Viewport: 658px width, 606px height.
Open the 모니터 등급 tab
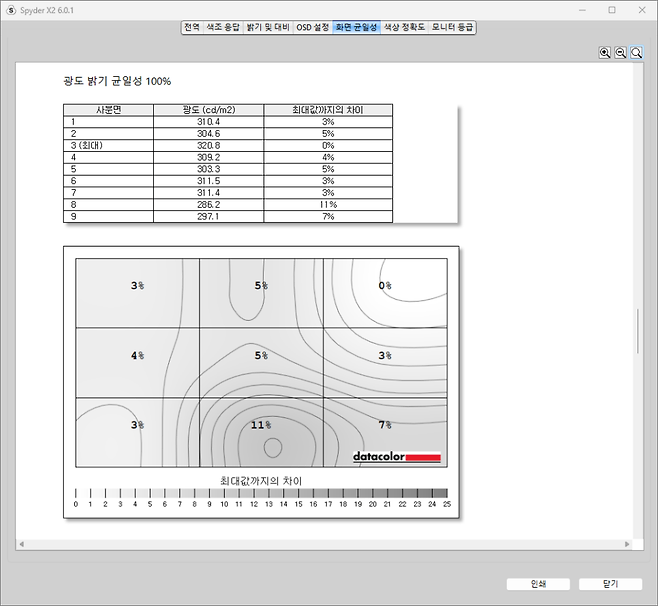pos(452,27)
